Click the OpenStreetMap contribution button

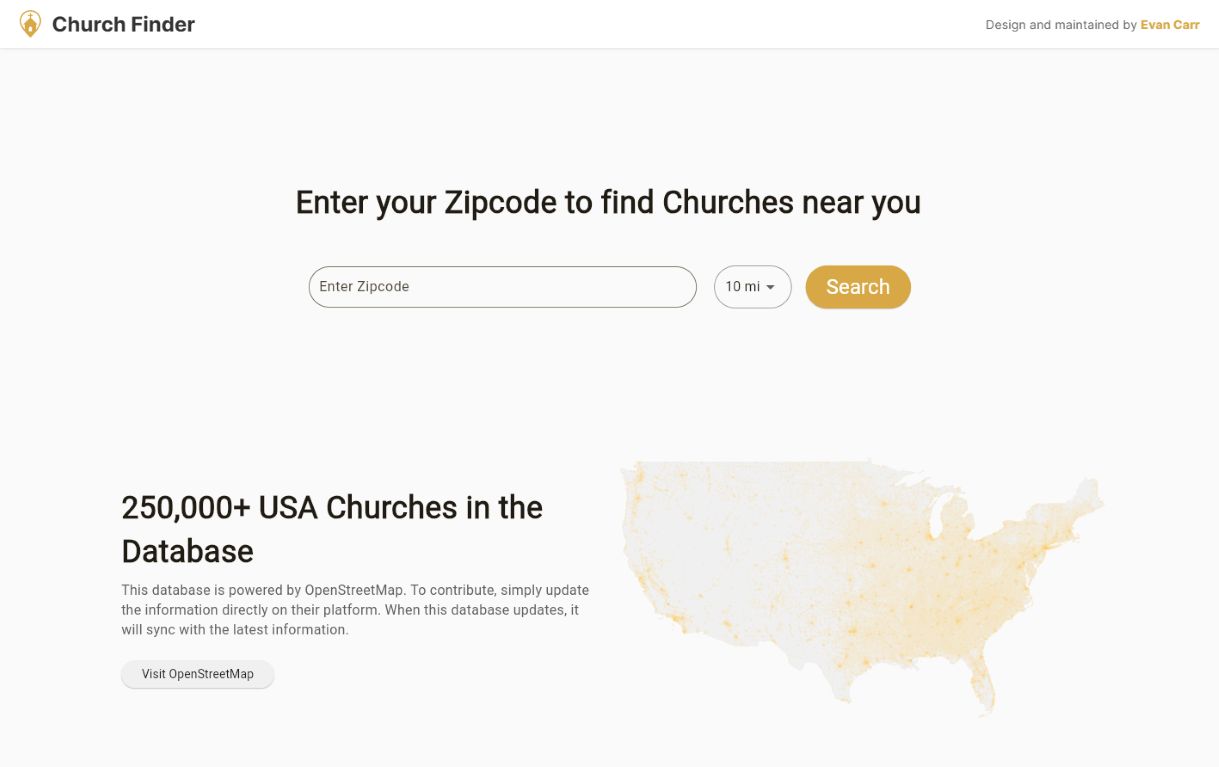click(197, 674)
